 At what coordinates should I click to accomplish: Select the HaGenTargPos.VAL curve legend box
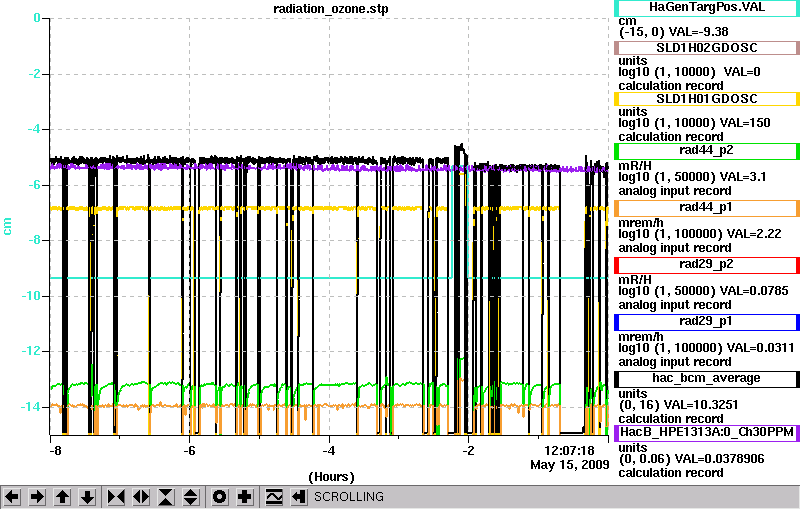pos(707,8)
